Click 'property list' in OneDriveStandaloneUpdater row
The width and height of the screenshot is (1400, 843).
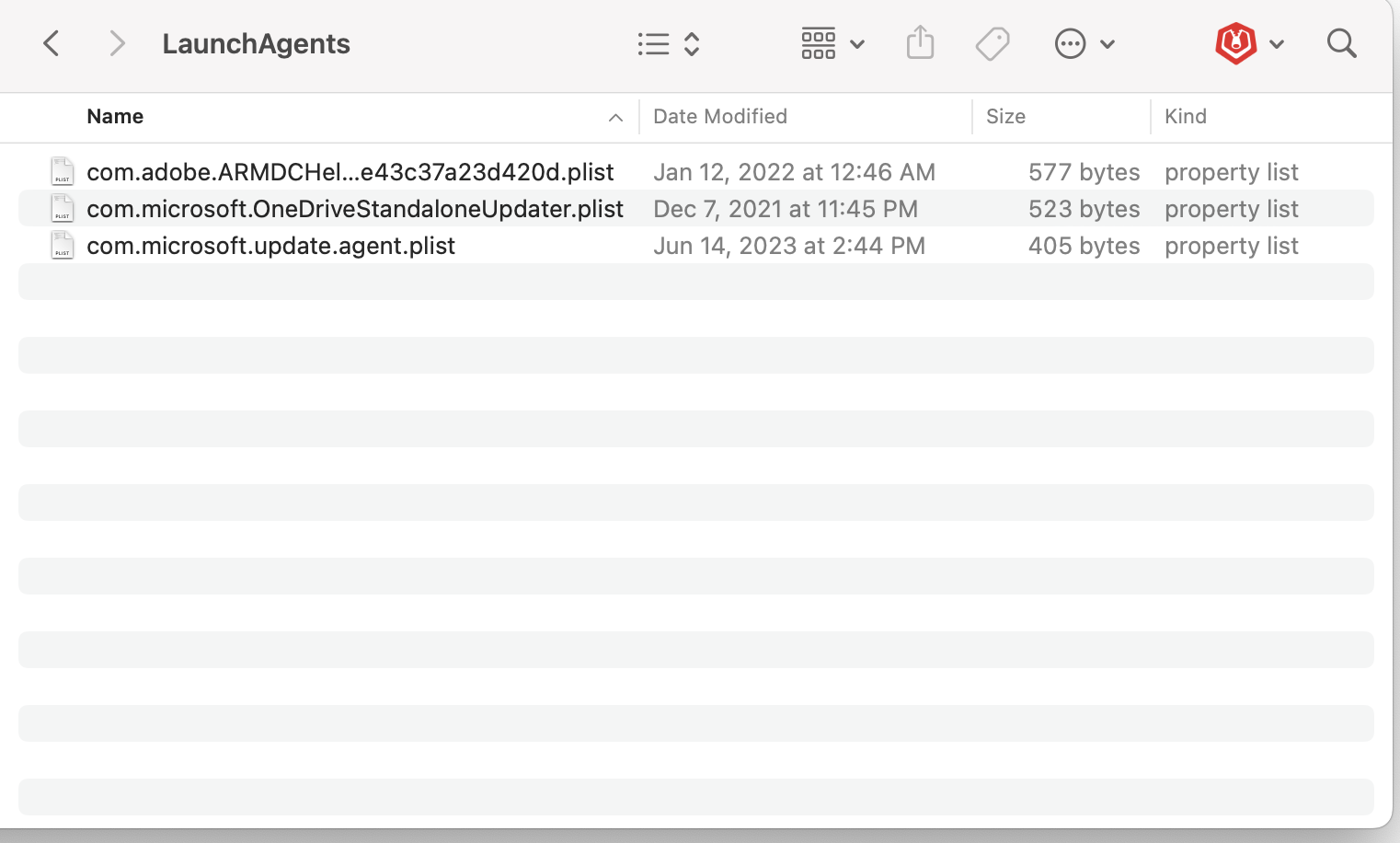(1232, 209)
